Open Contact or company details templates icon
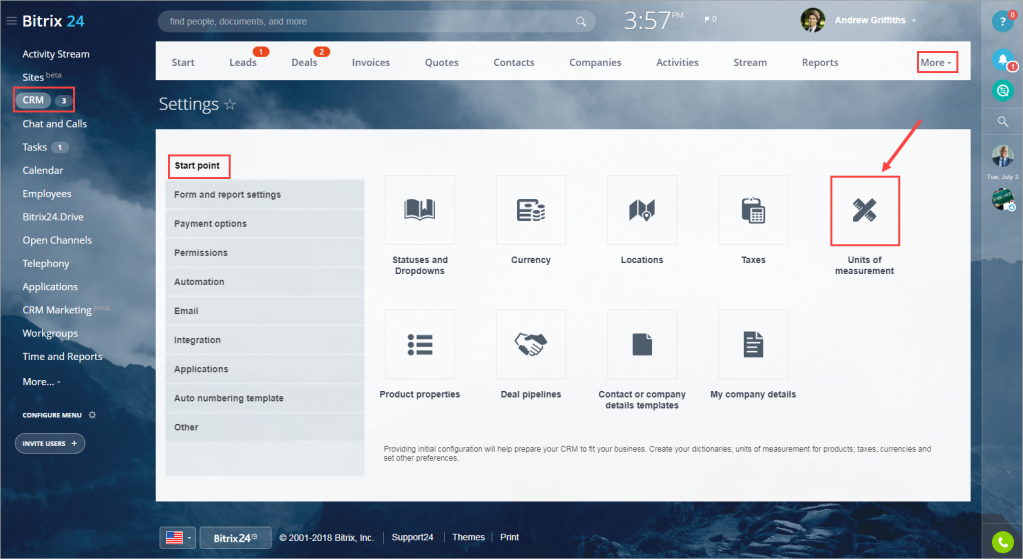Viewport: 1023px width, 559px height. 642,344
